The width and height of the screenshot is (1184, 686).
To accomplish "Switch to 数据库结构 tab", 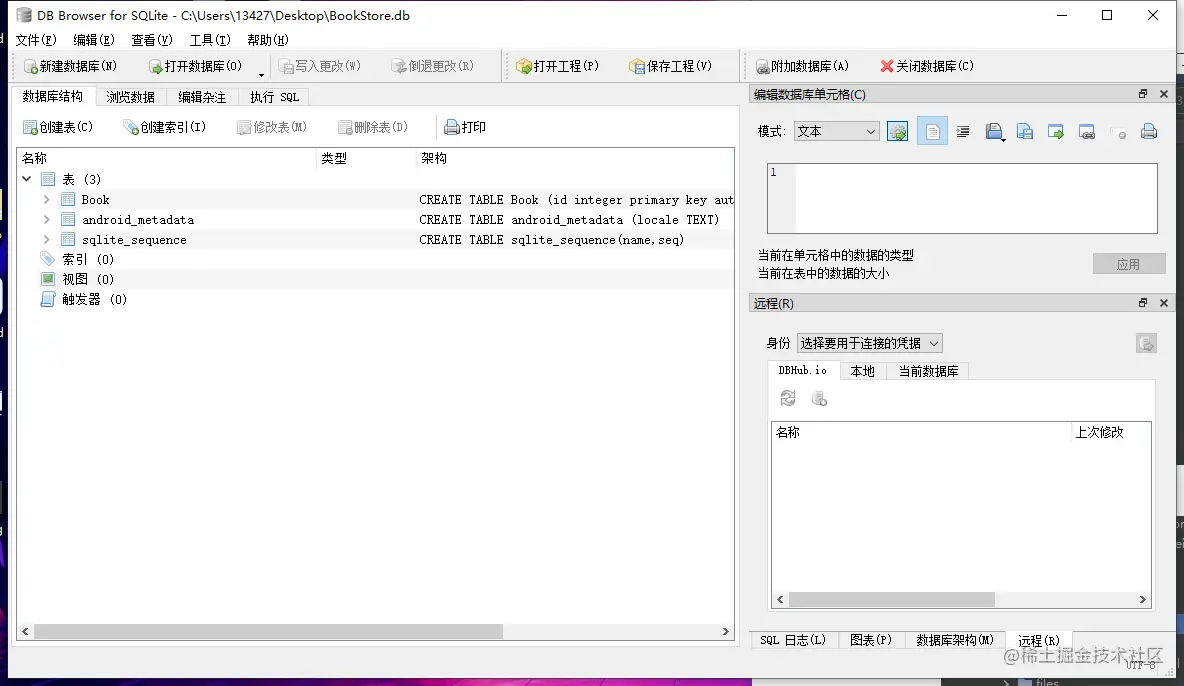I will click(53, 96).
